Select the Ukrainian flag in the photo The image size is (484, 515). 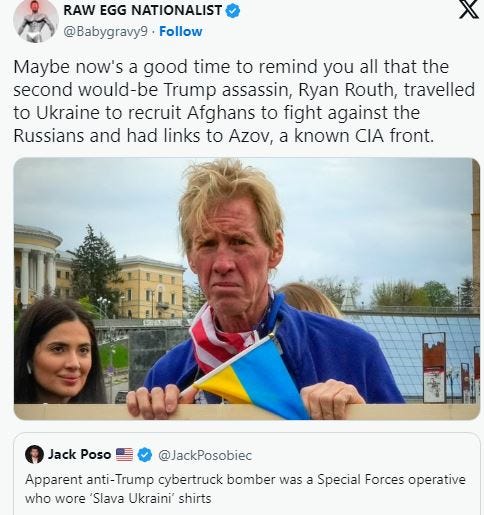click(252, 377)
